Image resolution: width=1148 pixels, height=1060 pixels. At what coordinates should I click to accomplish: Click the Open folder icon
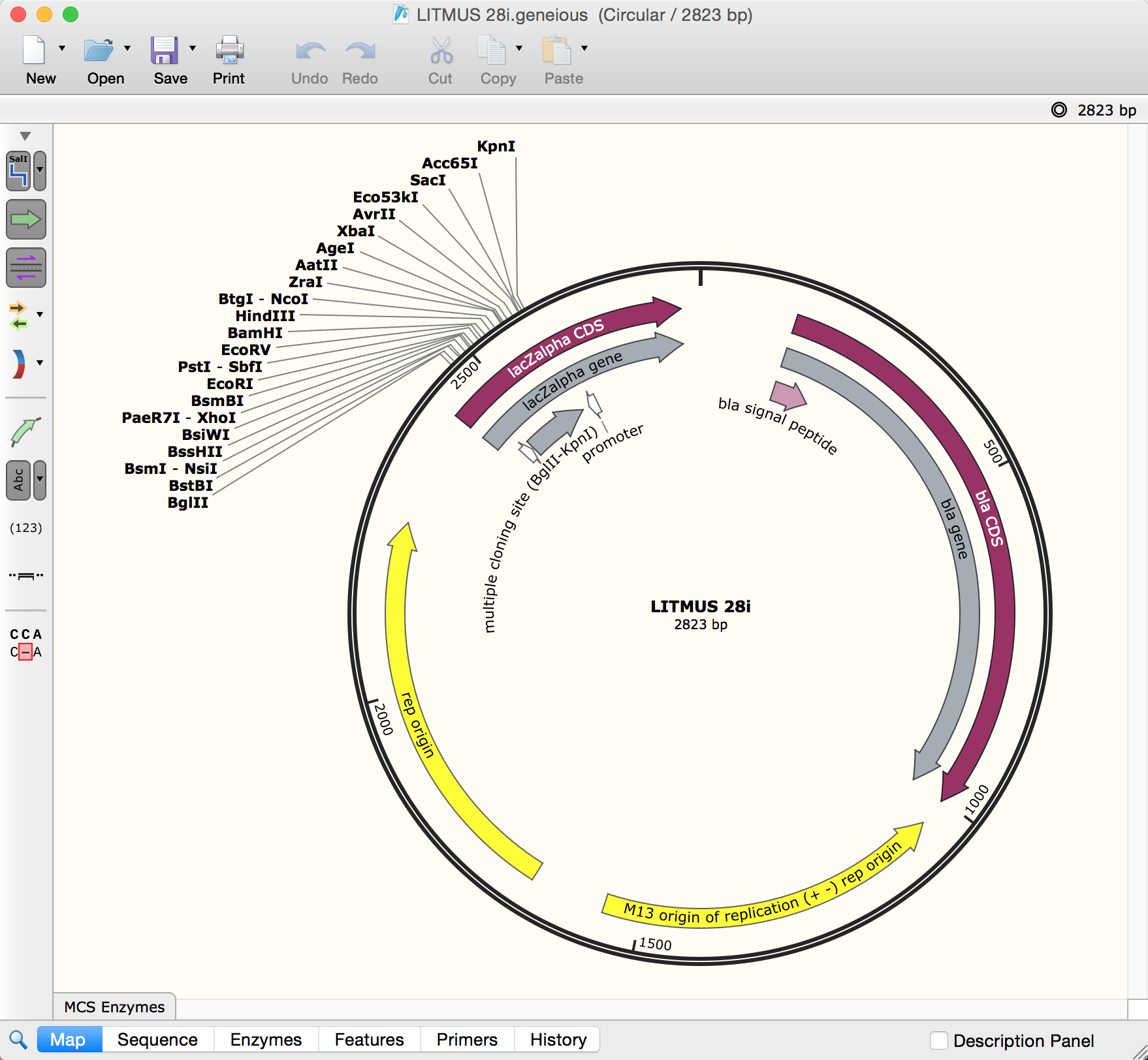point(99,50)
